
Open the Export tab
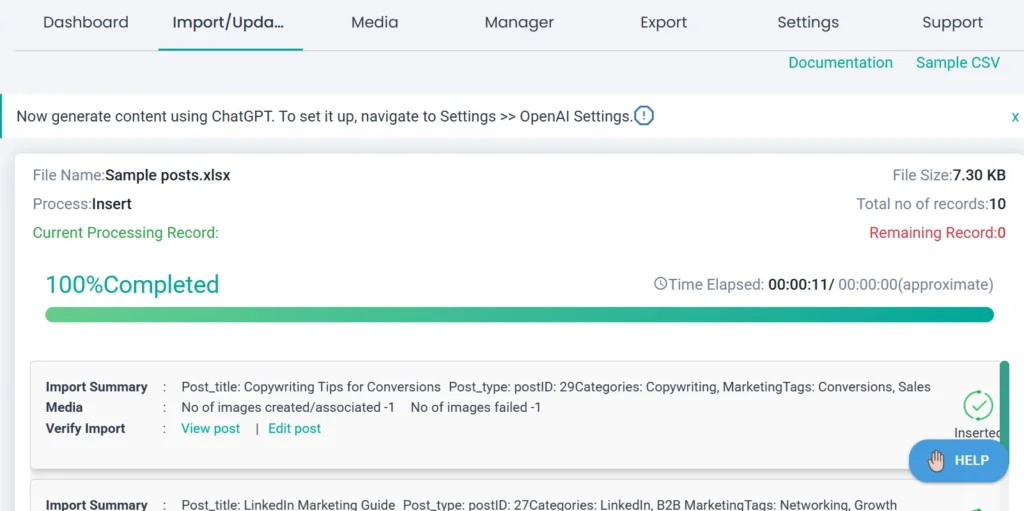[664, 22]
